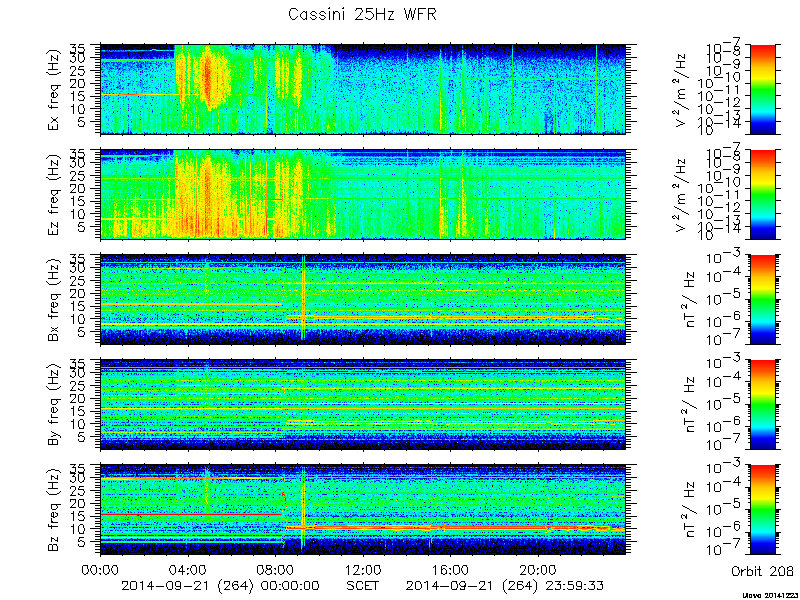Image resolution: width=800 pixels, height=600 pixels.
Task: Click the 'Ex freq (Hz)' axis label
Action: point(54,89)
